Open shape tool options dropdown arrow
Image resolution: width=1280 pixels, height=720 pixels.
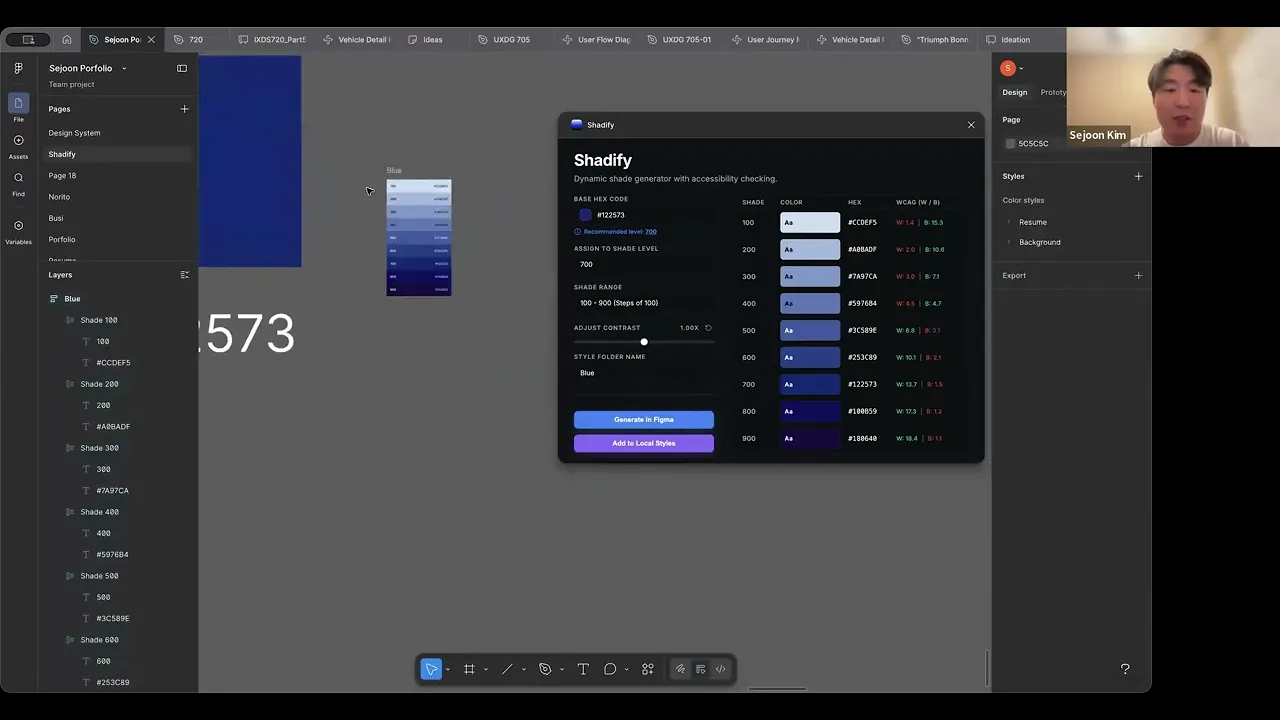tap(523, 669)
